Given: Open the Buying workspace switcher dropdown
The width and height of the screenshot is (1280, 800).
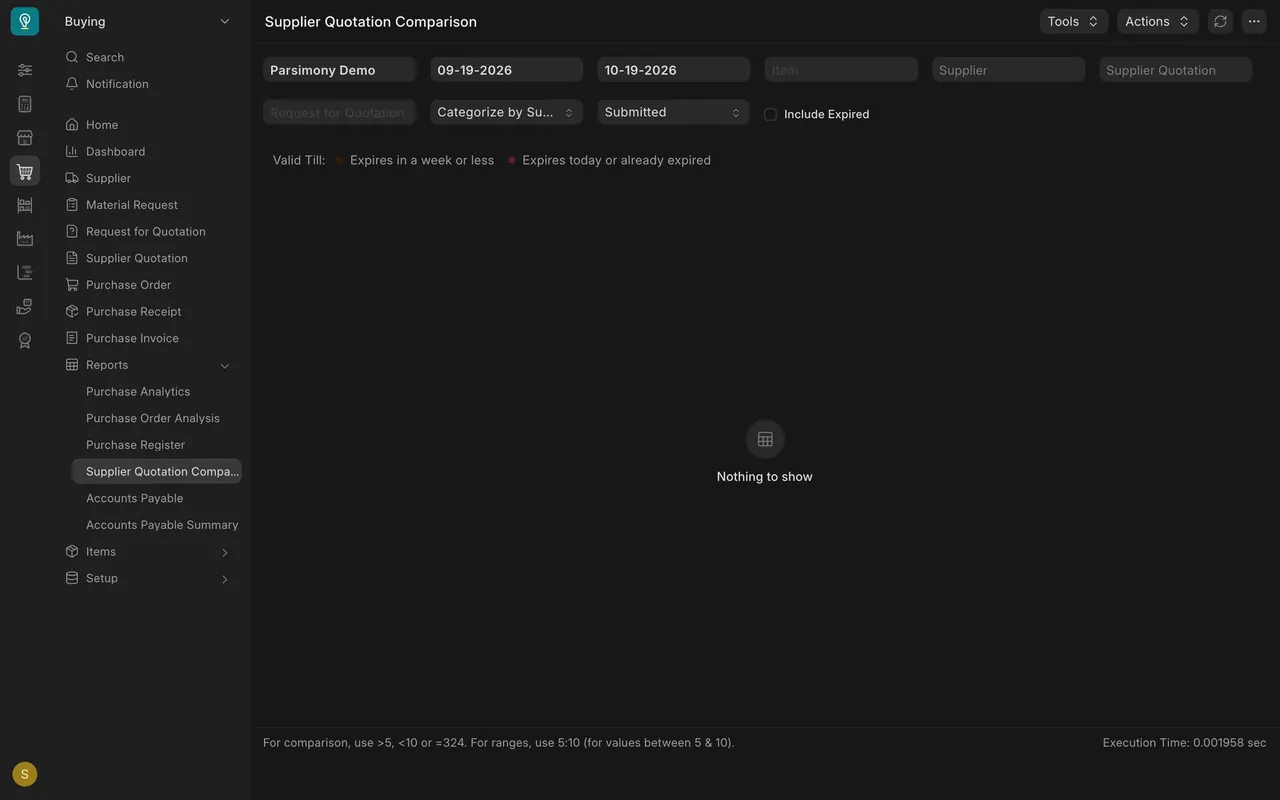Looking at the screenshot, I should [147, 21].
